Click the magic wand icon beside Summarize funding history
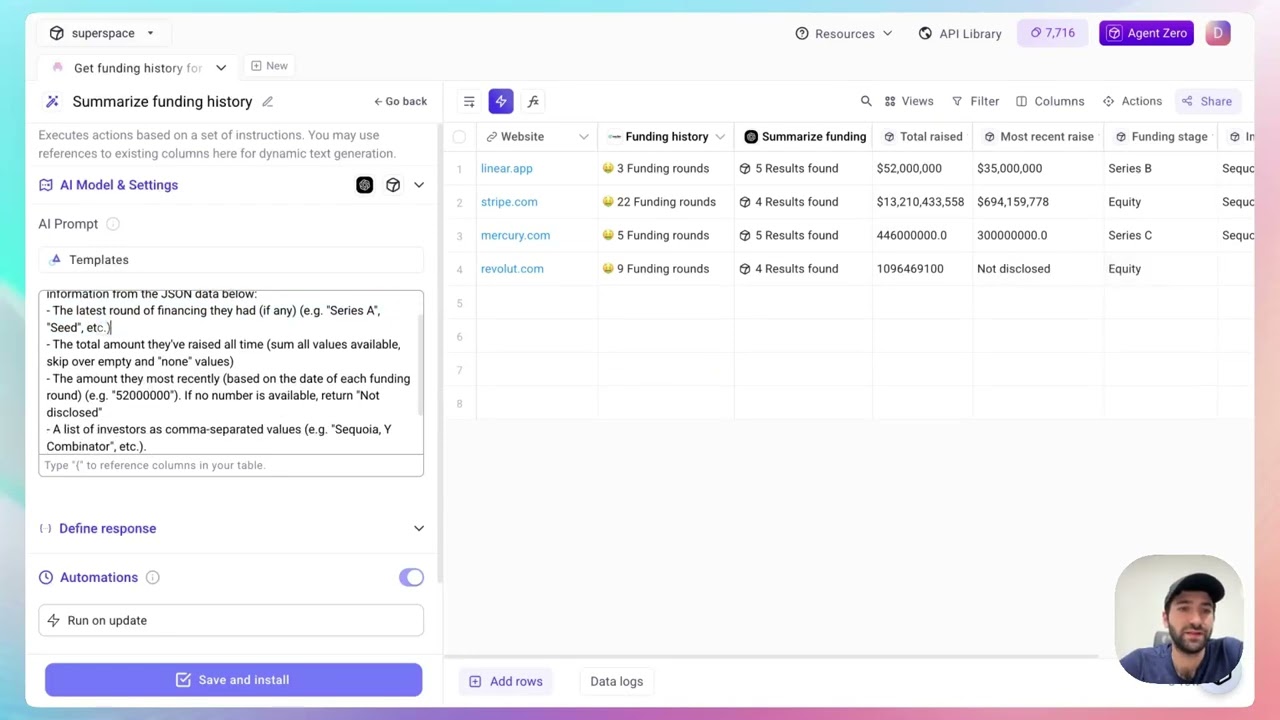 [52, 101]
